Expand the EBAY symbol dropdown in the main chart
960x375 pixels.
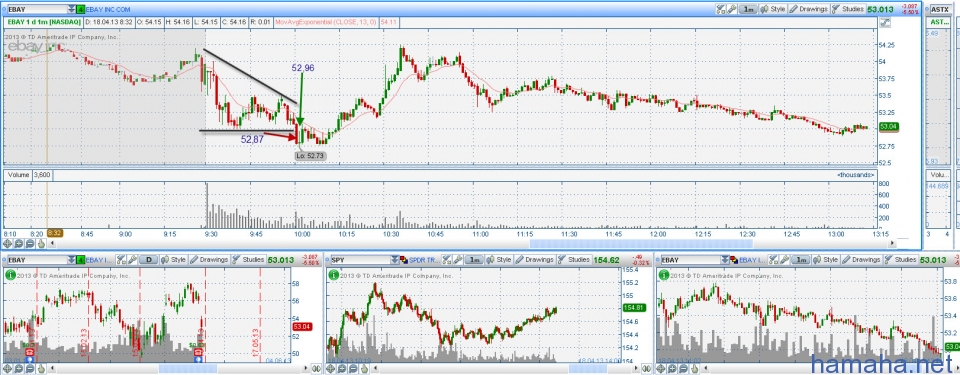coord(72,9)
